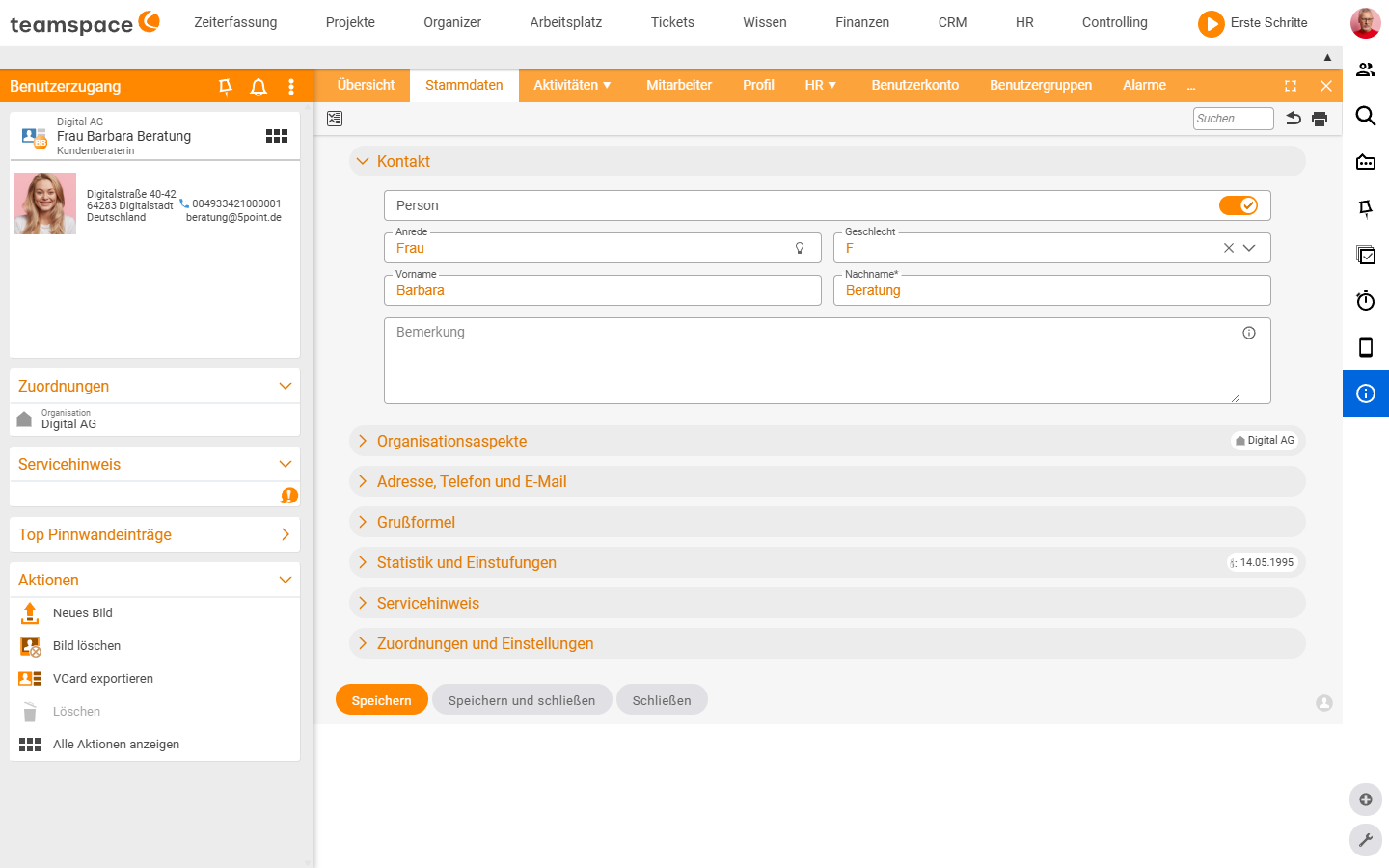Click the wrench settings button at bottom right

click(1366, 840)
